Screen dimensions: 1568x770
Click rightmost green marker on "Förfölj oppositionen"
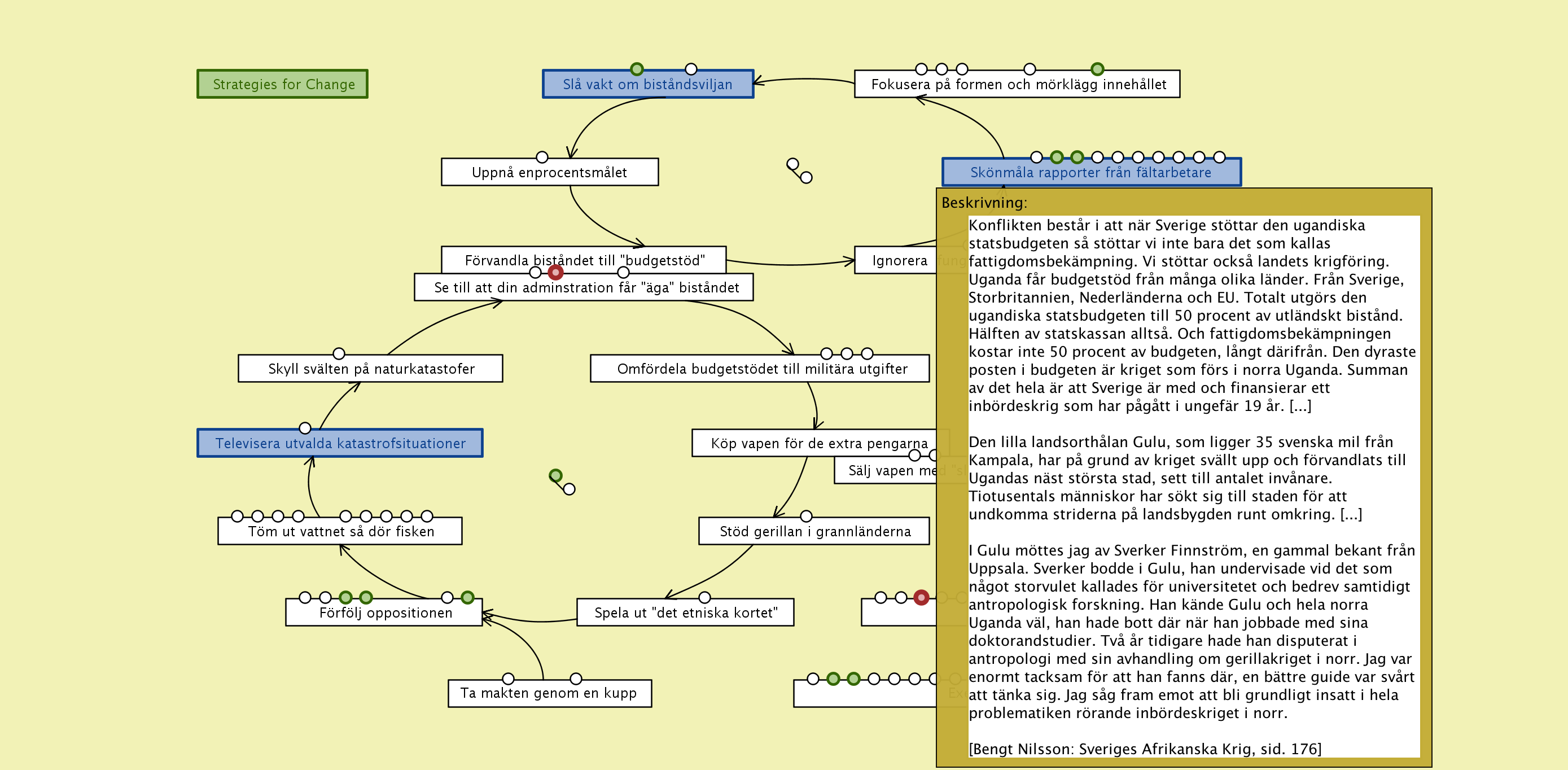click(467, 597)
